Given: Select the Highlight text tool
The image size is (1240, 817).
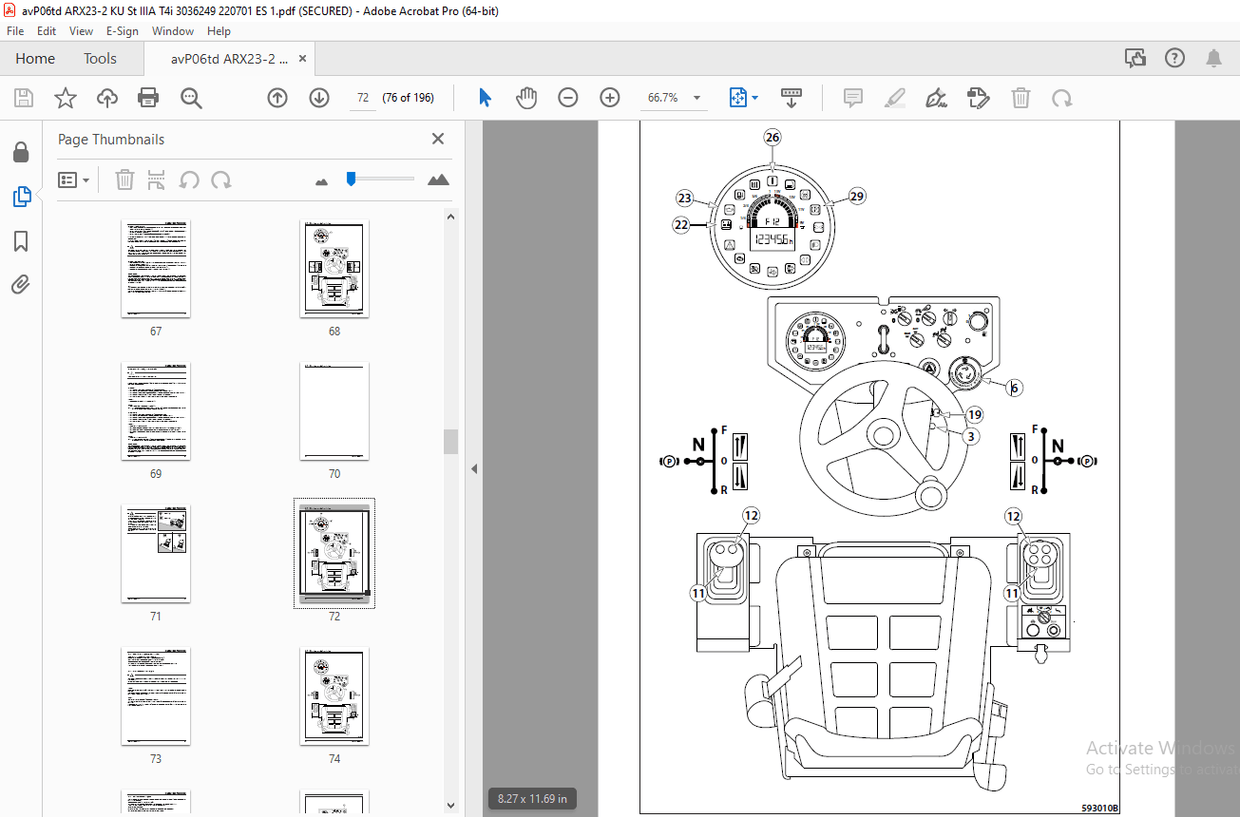Looking at the screenshot, I should pyautogui.click(x=894, y=97).
